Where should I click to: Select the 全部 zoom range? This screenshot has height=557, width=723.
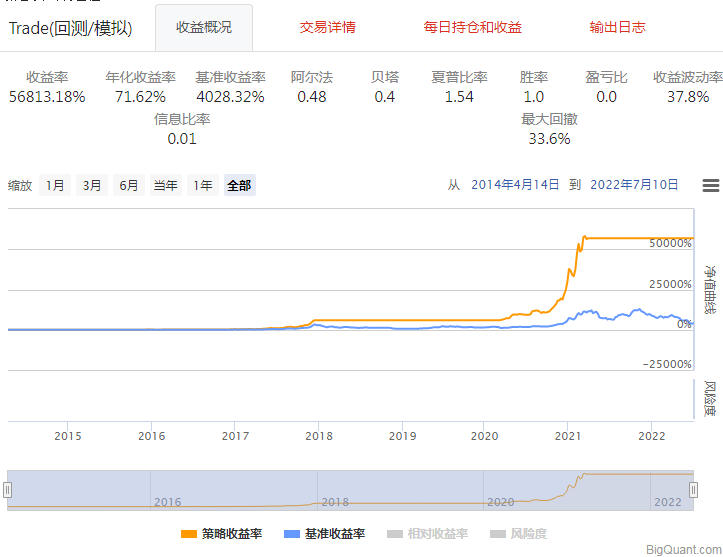239,185
